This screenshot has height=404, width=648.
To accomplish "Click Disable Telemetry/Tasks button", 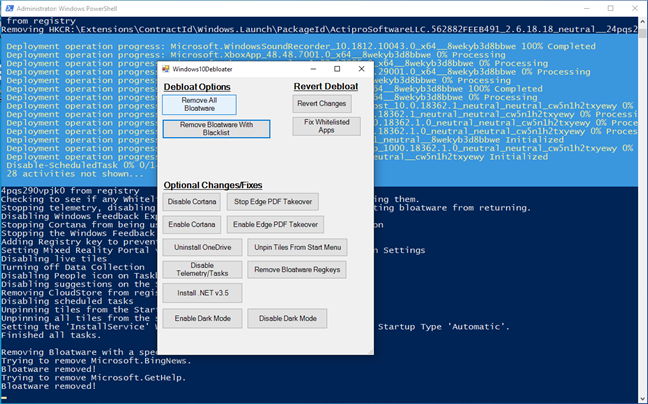I will pyautogui.click(x=202, y=269).
